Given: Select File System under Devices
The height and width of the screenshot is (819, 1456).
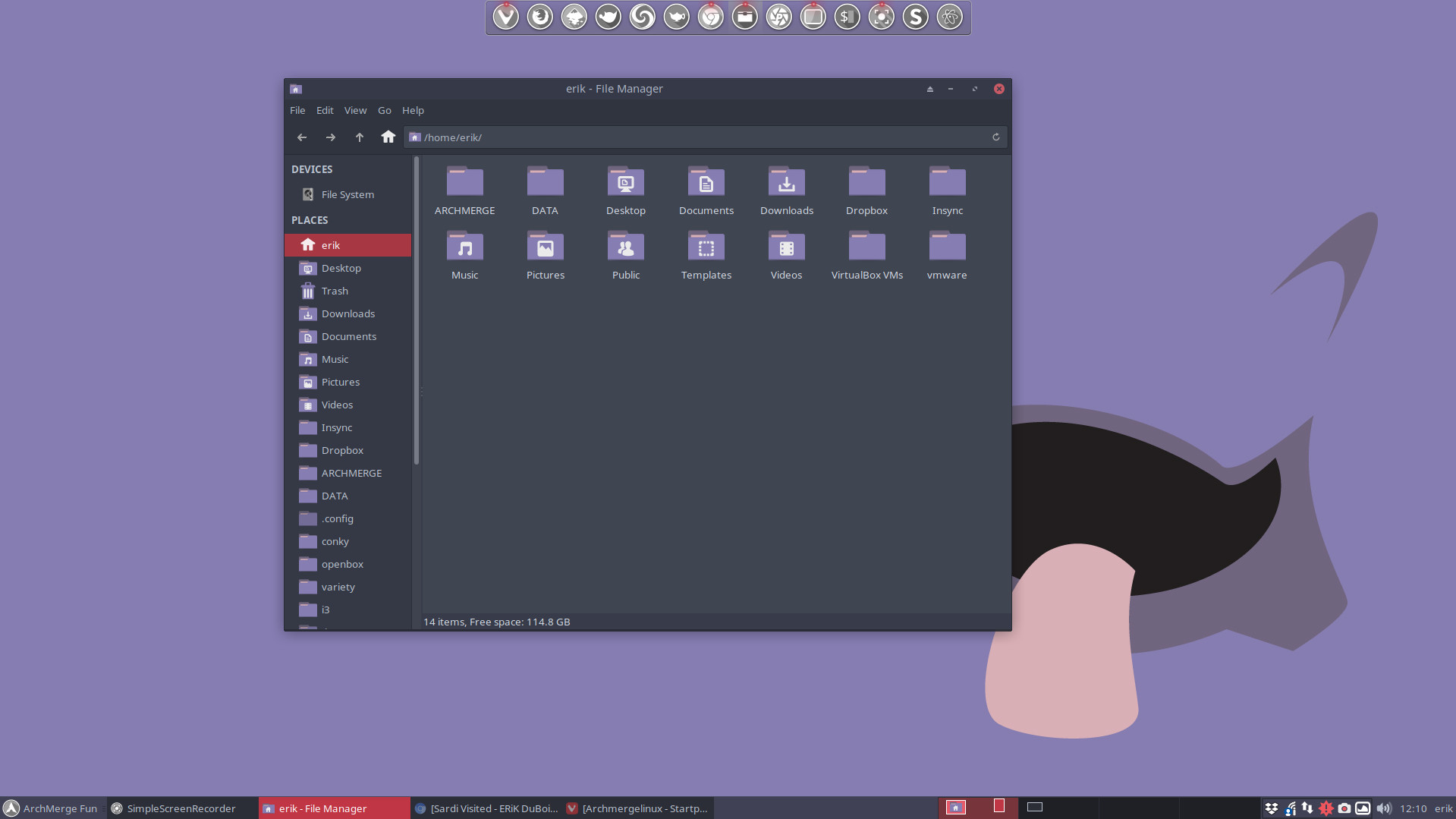Looking at the screenshot, I should tap(347, 194).
